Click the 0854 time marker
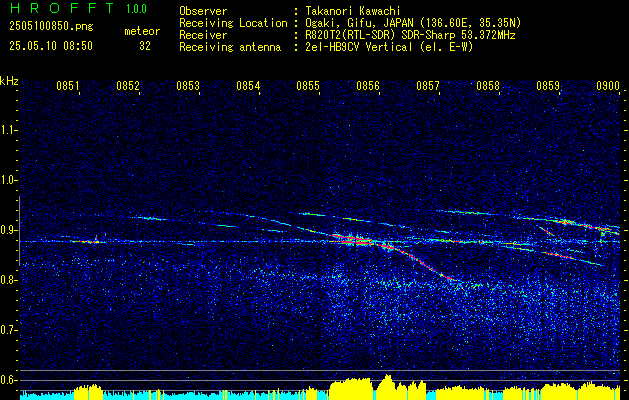The height and width of the screenshot is (400, 629). (248, 86)
